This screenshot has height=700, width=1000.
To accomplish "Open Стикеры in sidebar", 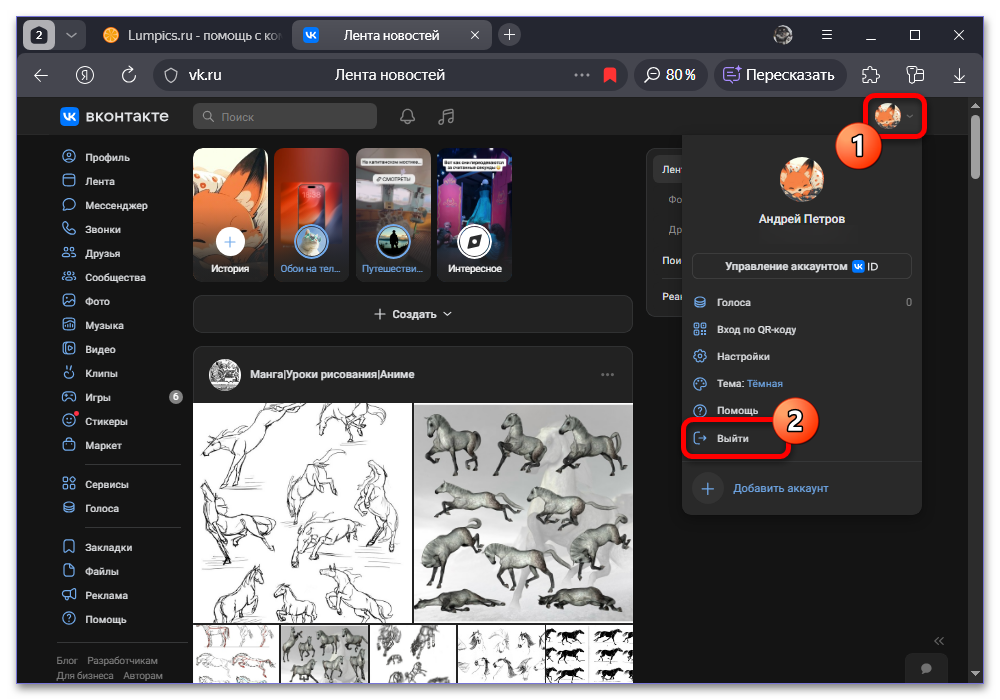I will click(95, 421).
